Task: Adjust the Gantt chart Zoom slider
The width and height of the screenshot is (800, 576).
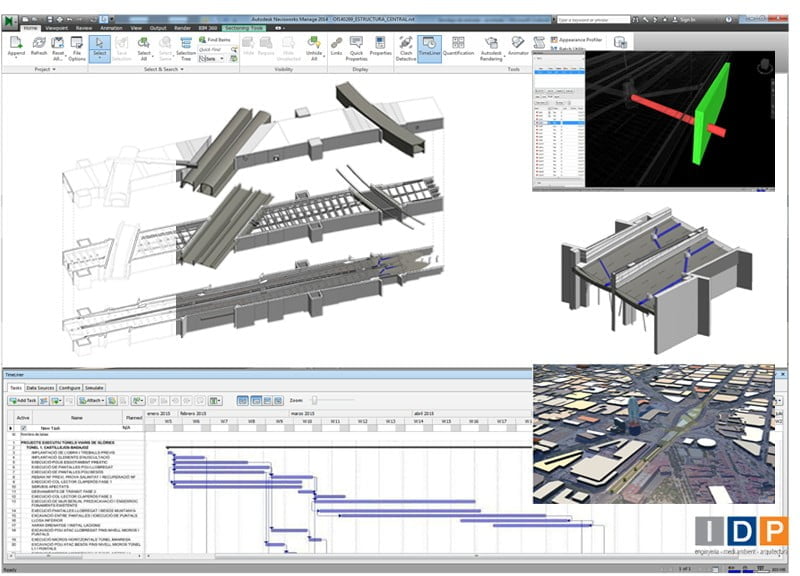Action: [x=315, y=400]
